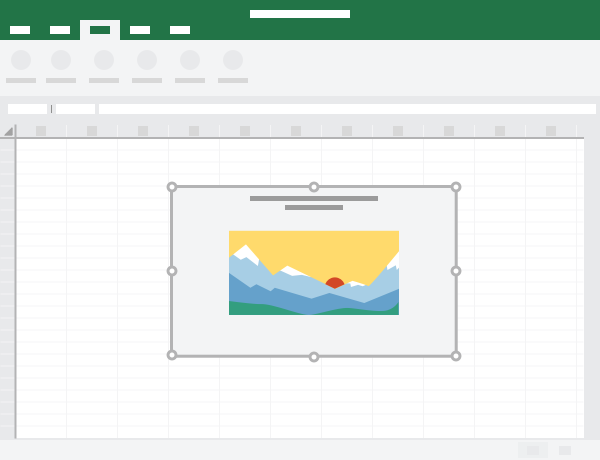Viewport: 600px width, 460px height.
Task: Click the small field beside the Name Box
Action: 75,109
